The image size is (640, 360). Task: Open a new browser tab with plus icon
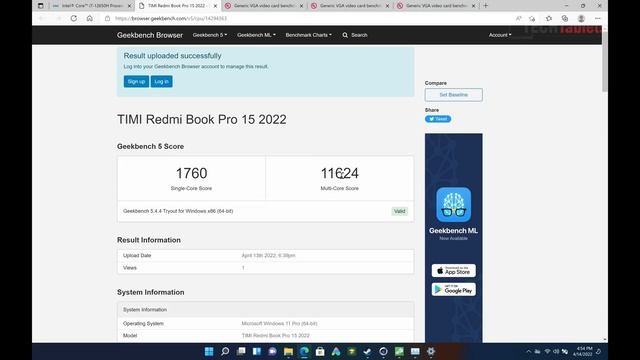click(x=486, y=6)
